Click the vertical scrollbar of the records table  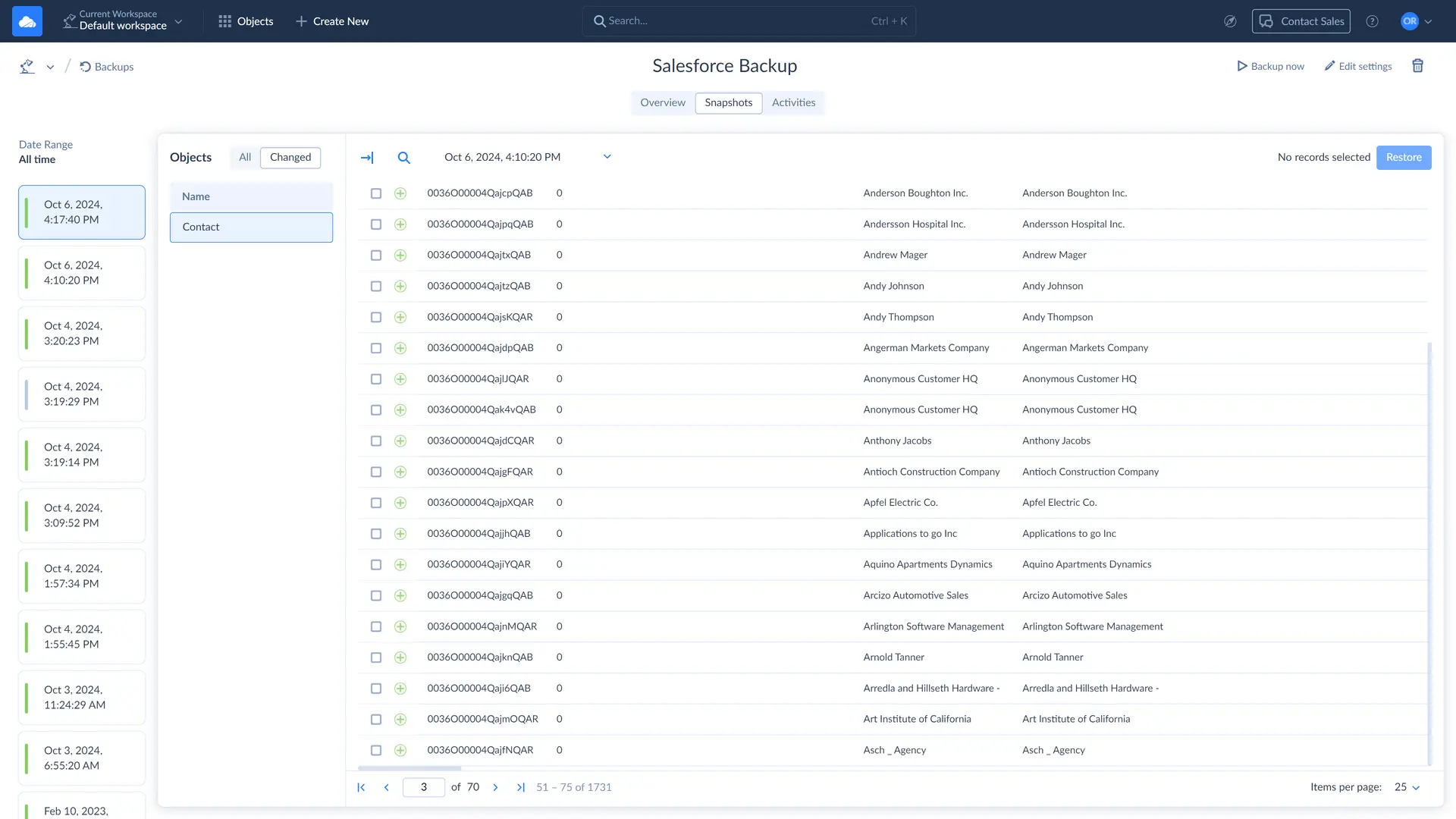point(1429,554)
